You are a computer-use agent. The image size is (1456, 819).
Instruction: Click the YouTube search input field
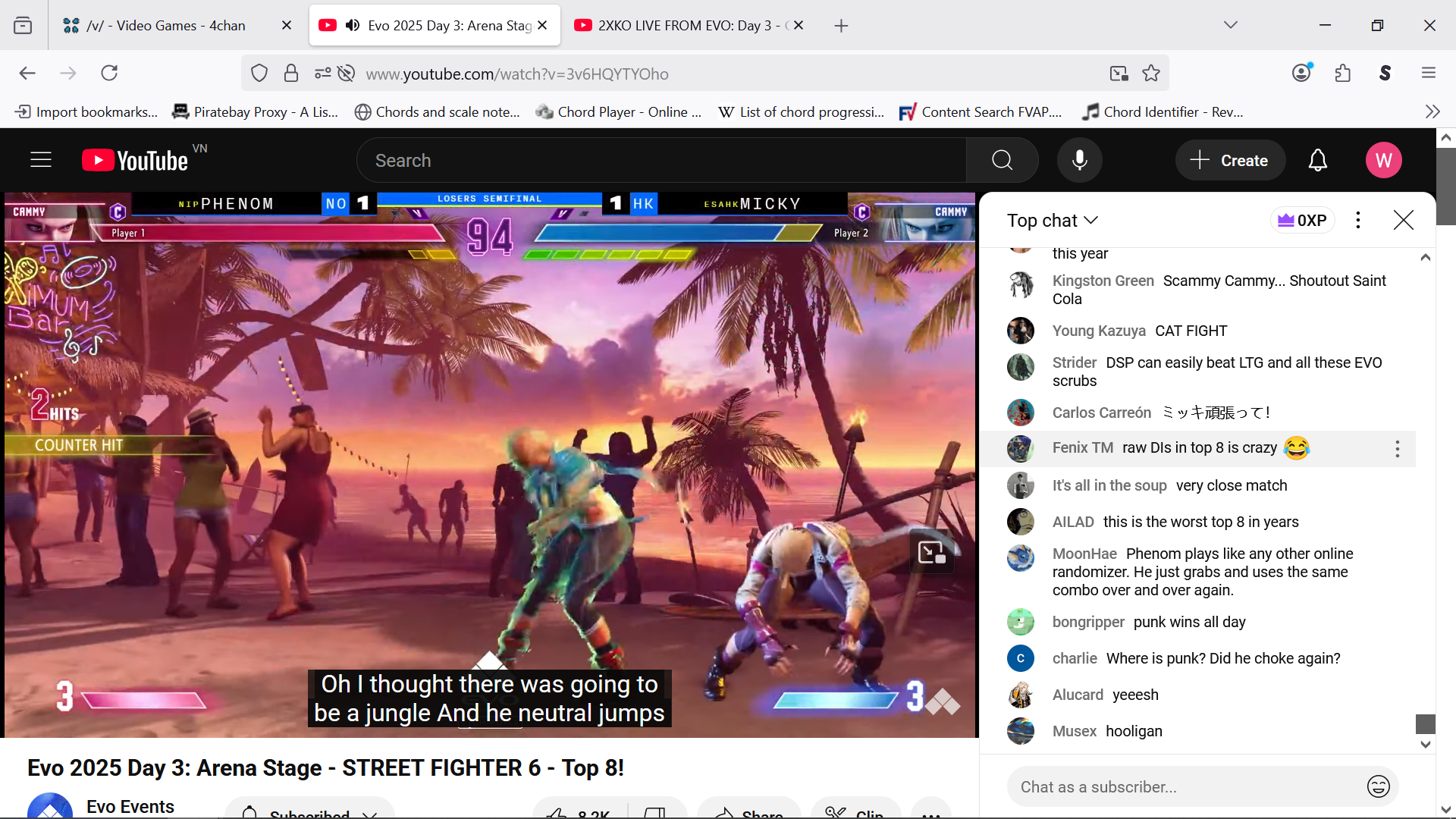click(661, 160)
